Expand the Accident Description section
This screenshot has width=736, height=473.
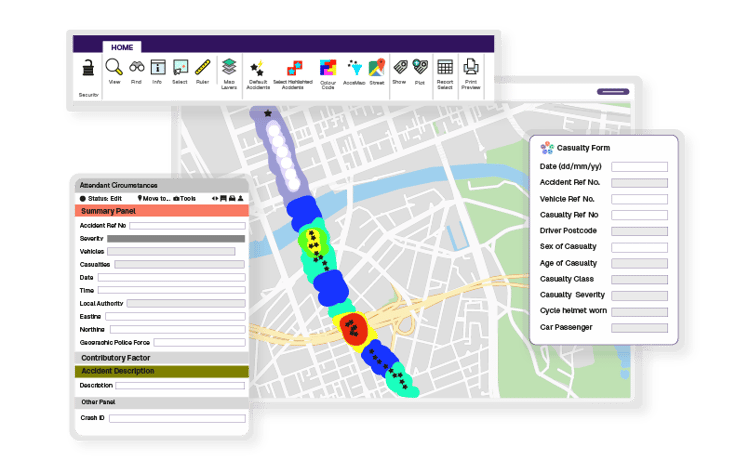[x=161, y=371]
